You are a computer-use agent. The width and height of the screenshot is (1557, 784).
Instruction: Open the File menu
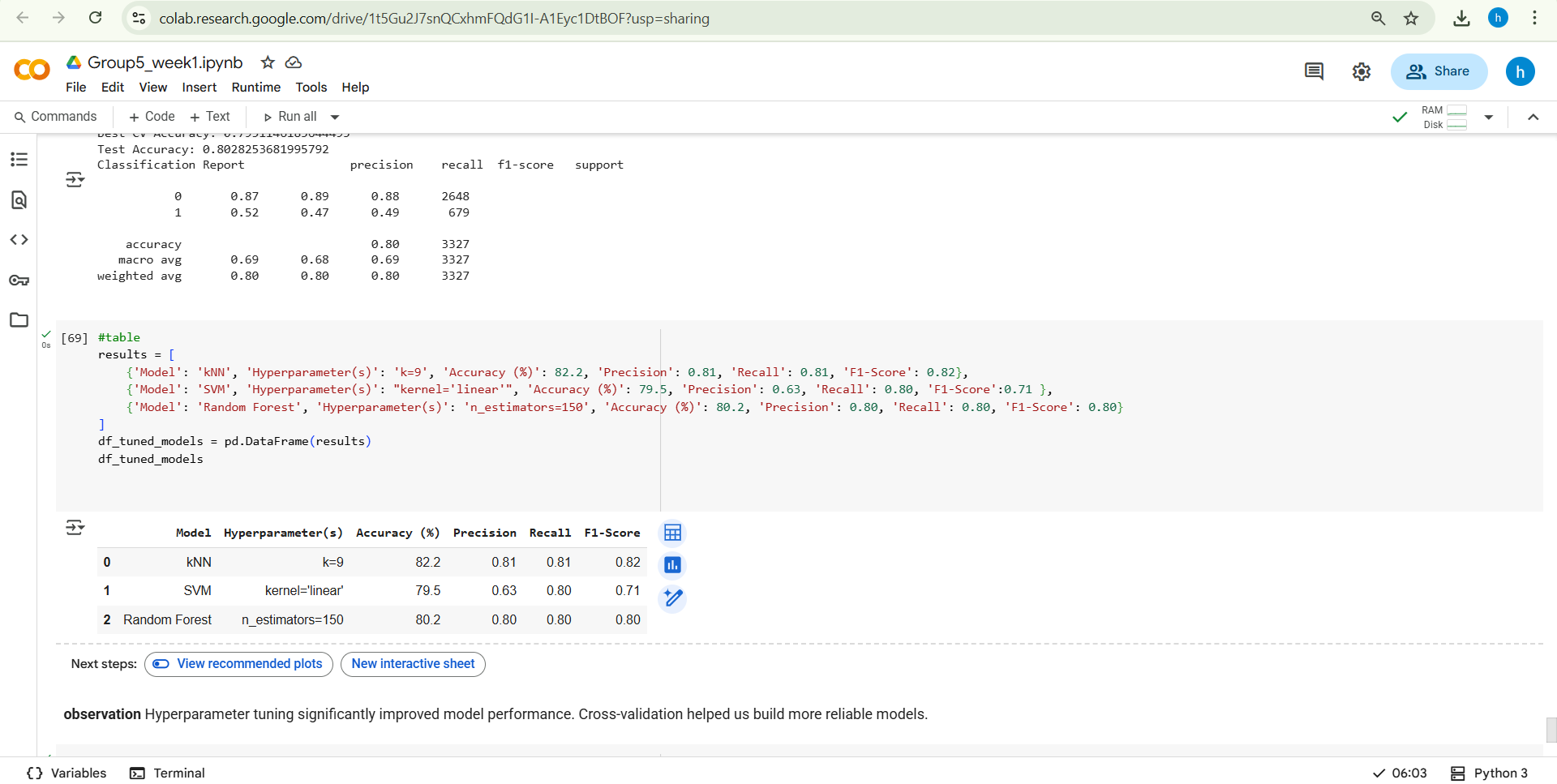click(x=76, y=88)
